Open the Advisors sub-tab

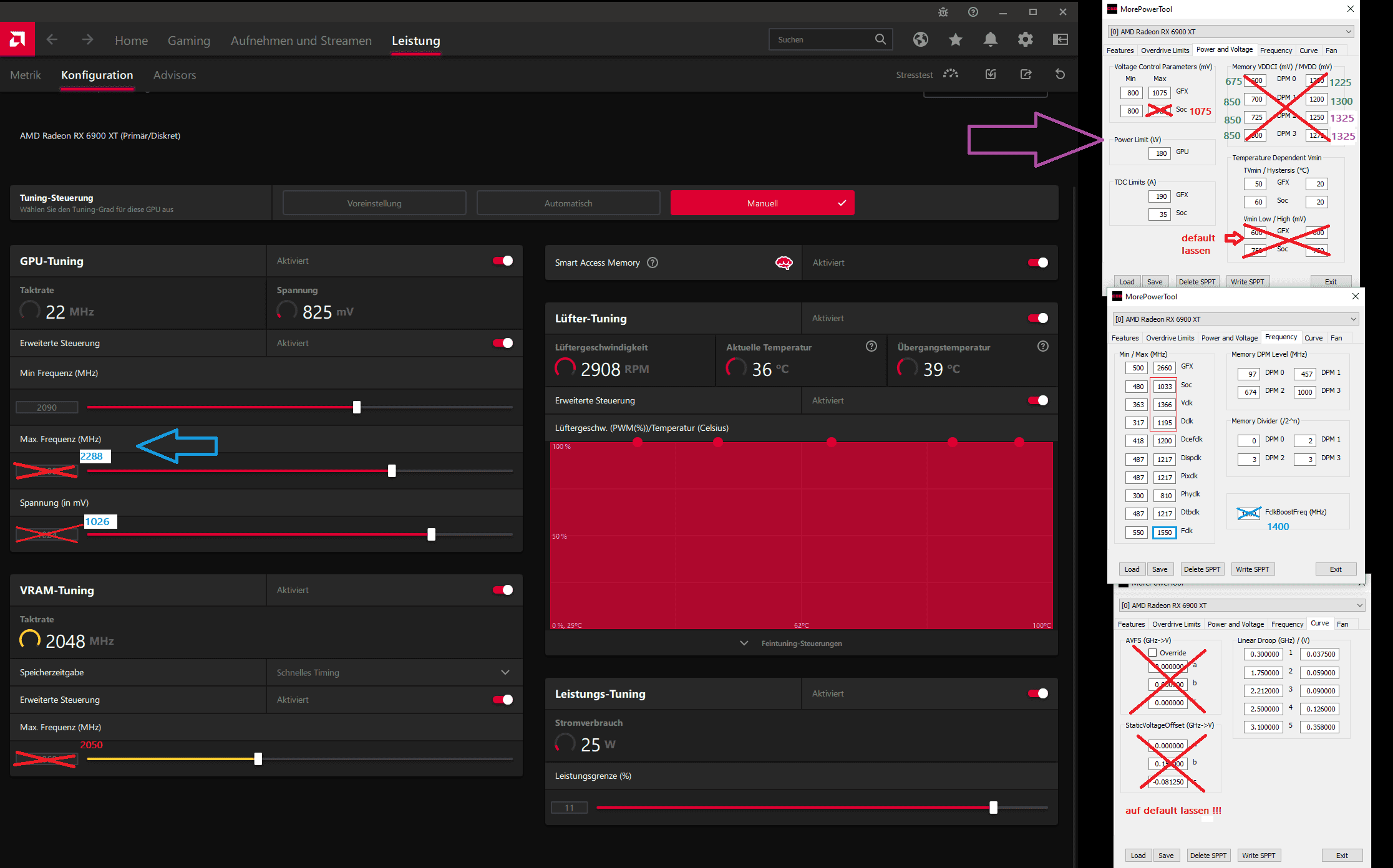(175, 75)
